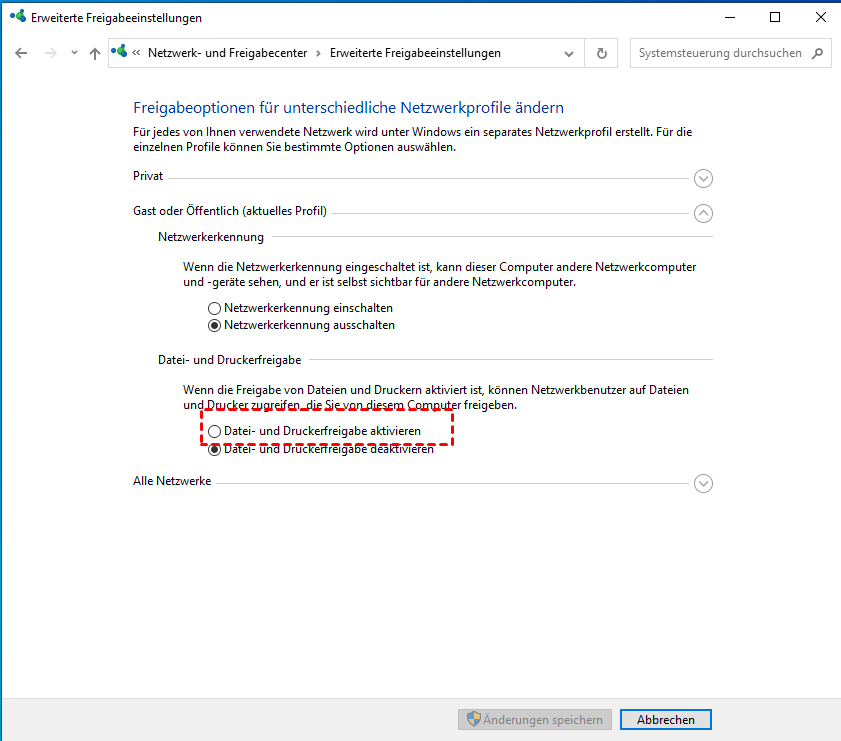Select Netzwerkerkennung ausschalten option

(x=214, y=325)
